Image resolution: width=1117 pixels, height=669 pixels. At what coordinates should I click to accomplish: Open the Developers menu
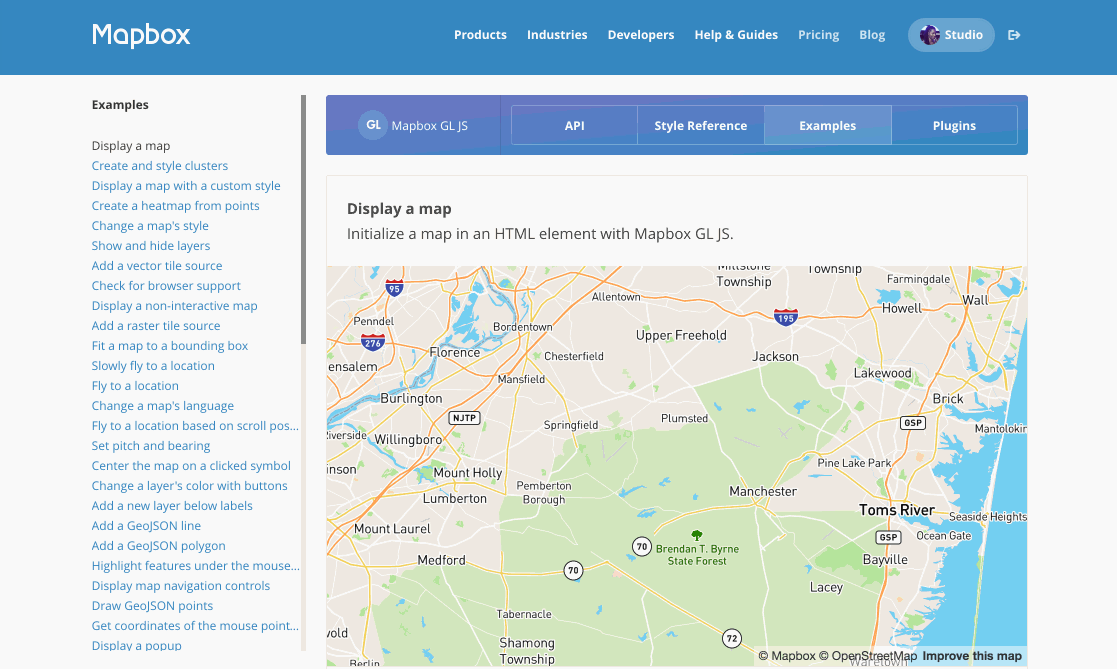(640, 35)
